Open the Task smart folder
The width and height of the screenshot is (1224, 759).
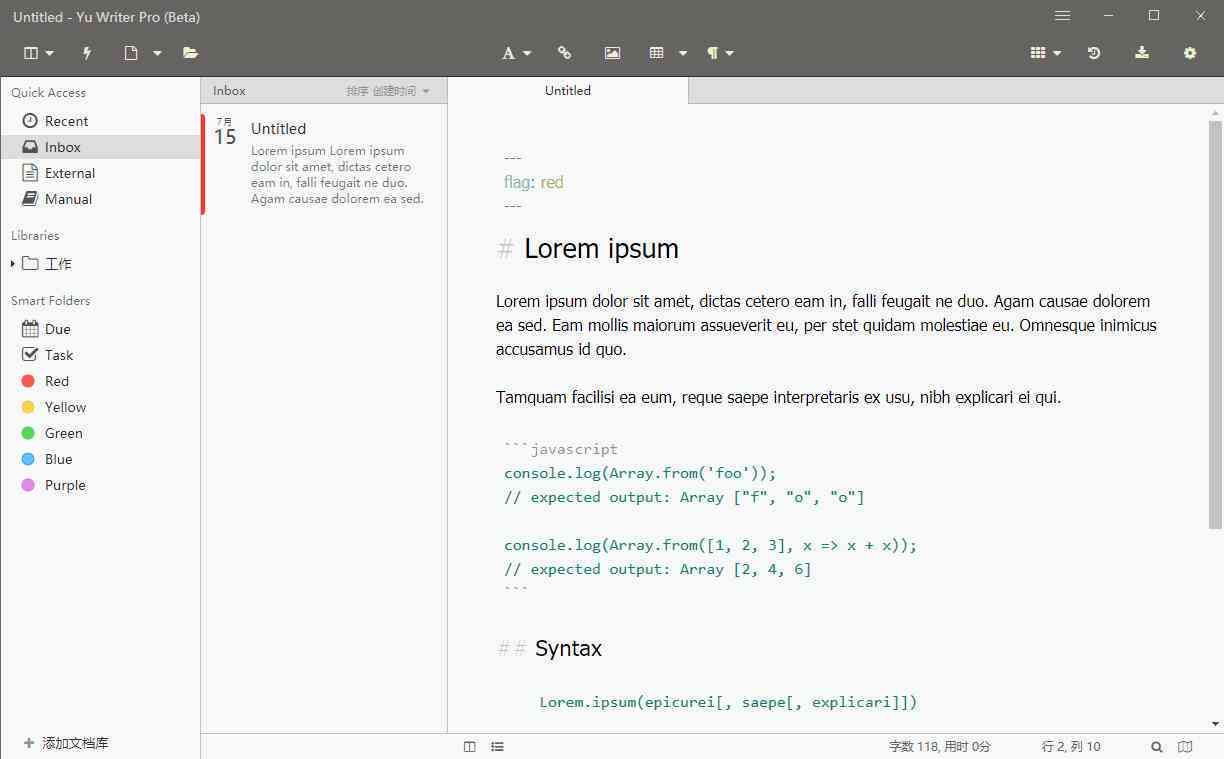pos(100,355)
